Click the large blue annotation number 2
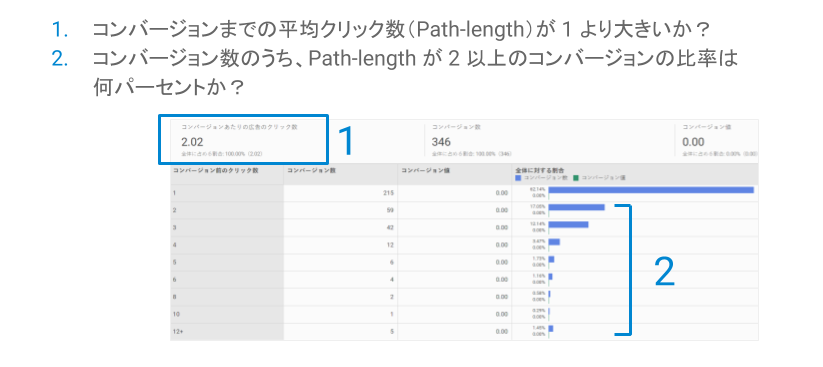The height and width of the screenshot is (367, 823). (x=664, y=272)
